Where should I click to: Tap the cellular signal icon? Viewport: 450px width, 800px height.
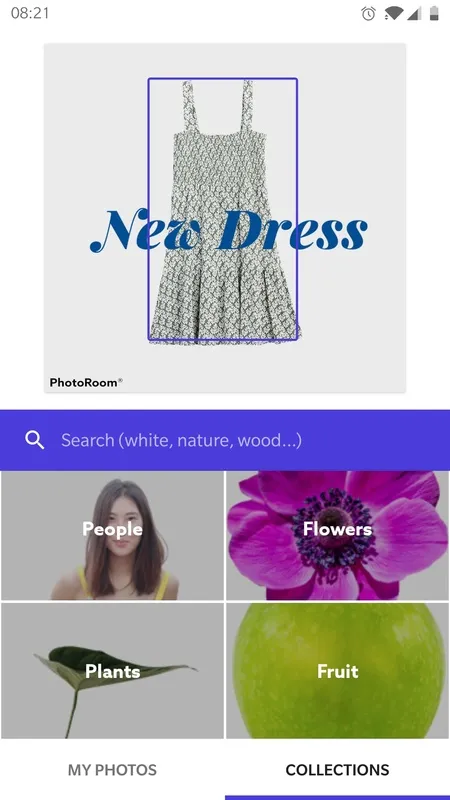coord(414,14)
